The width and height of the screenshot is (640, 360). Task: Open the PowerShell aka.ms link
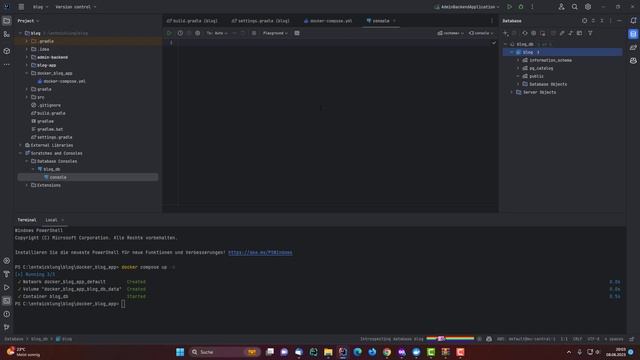260,253
